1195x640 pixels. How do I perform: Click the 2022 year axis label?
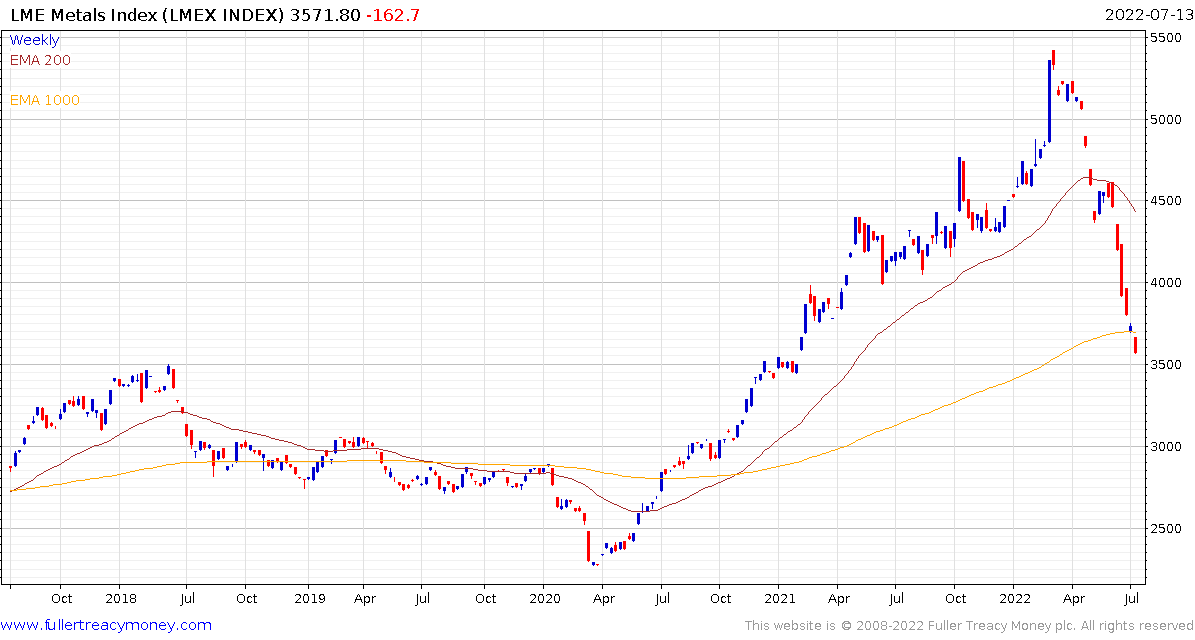pos(1014,598)
